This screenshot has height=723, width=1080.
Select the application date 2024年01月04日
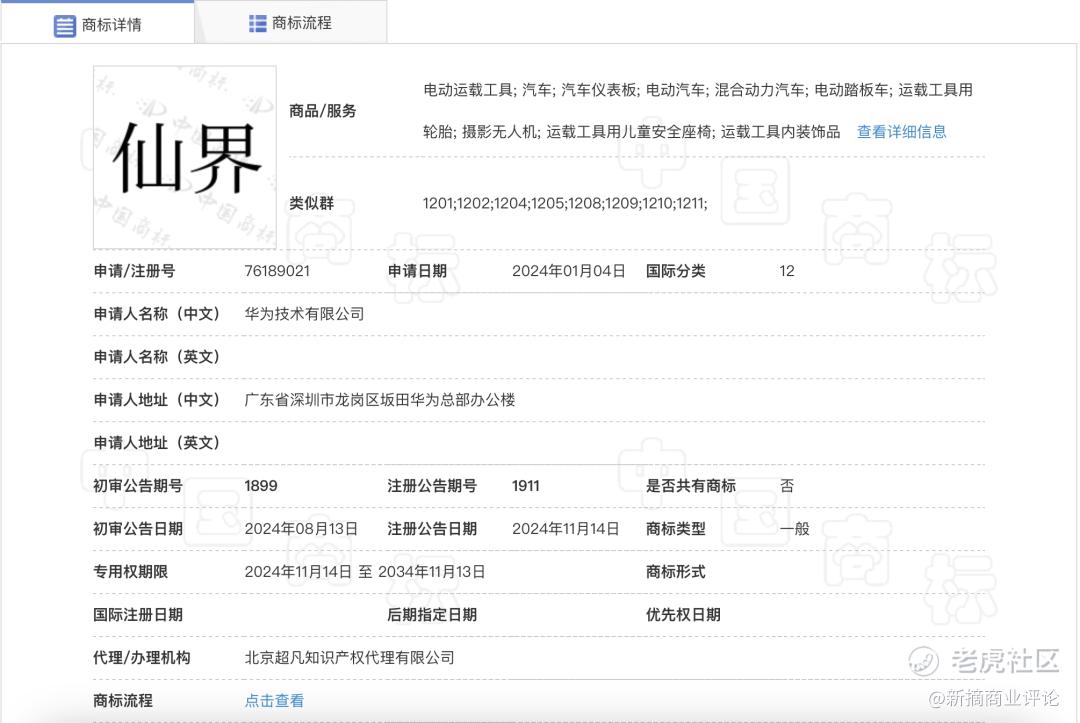click(x=568, y=271)
